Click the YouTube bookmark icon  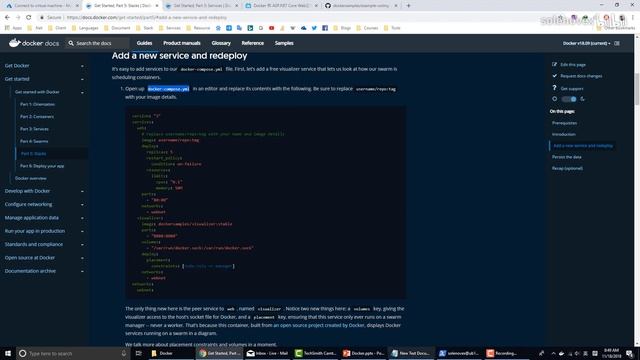271,28
